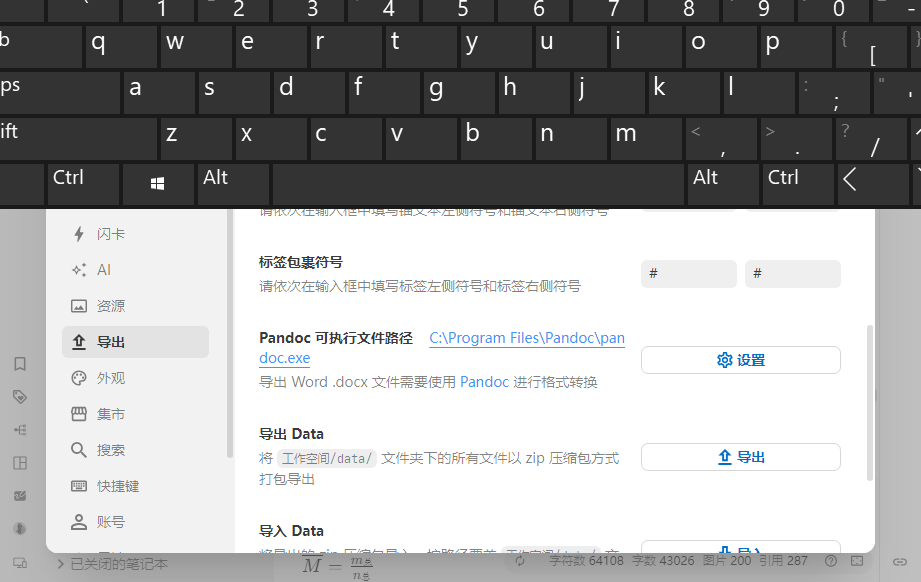The width and height of the screenshot is (921, 582).
Task: Open the help question mark icon
Action: click(x=831, y=561)
